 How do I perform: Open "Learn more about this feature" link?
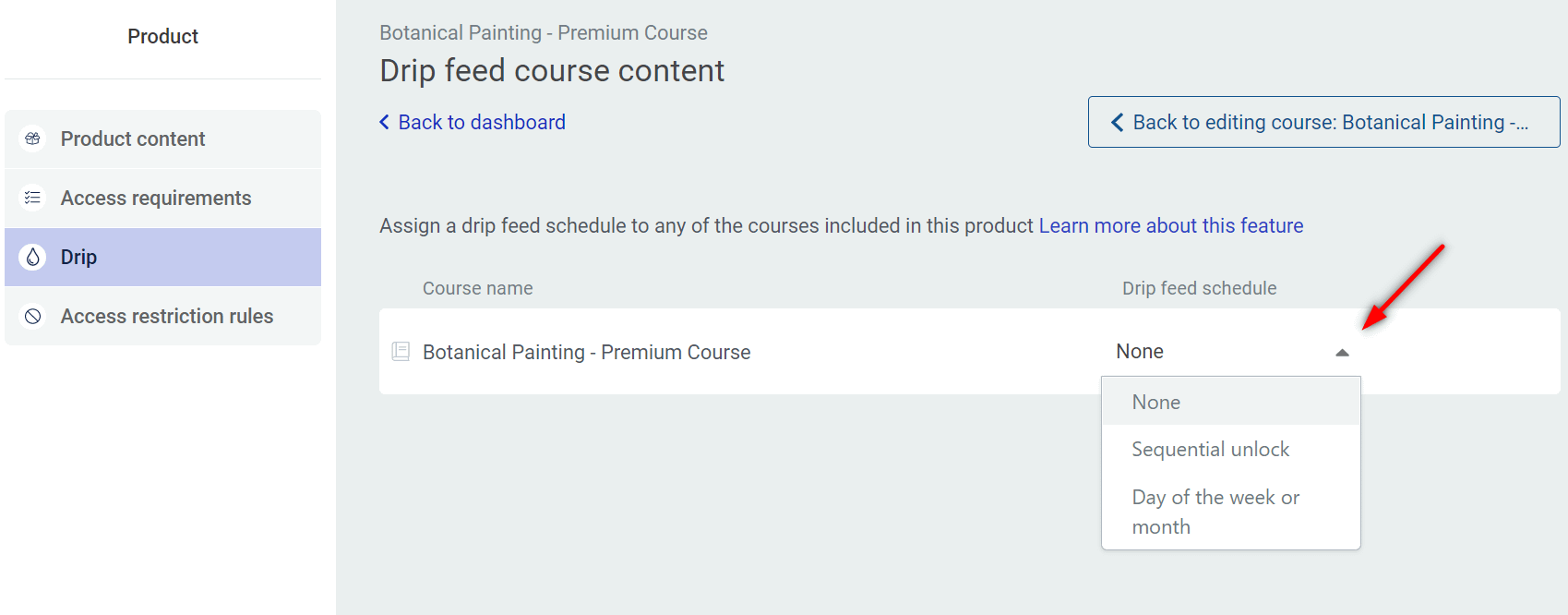click(1170, 225)
